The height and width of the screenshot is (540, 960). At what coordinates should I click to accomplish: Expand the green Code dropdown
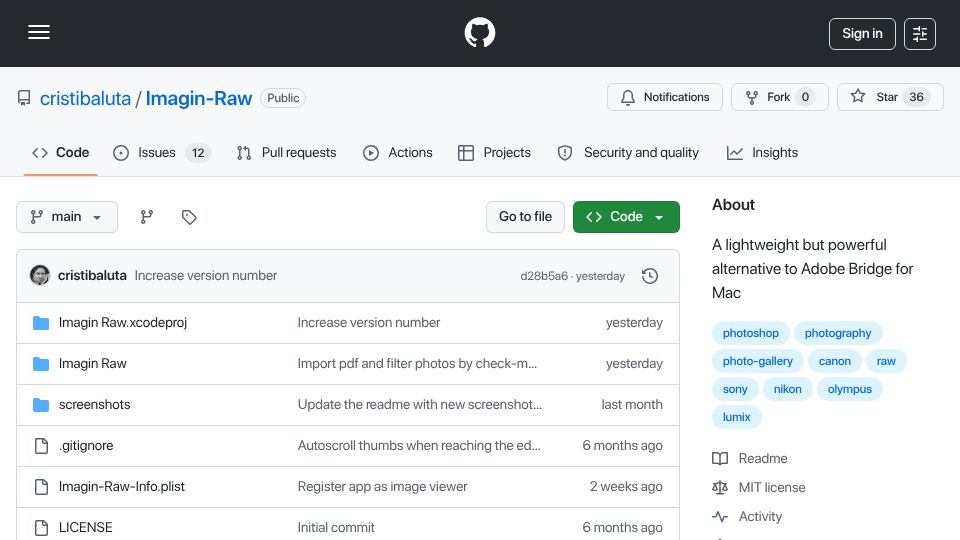tap(626, 217)
